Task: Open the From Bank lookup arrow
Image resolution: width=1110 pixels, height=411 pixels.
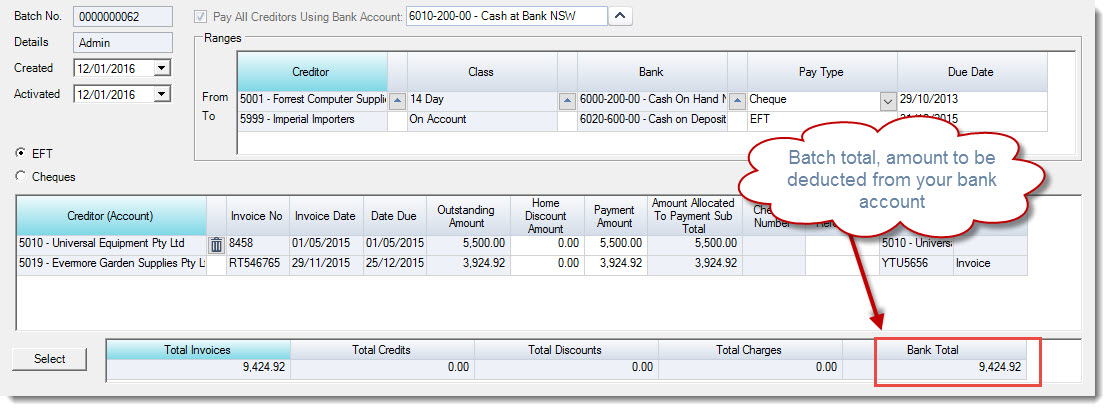Action: [737, 101]
